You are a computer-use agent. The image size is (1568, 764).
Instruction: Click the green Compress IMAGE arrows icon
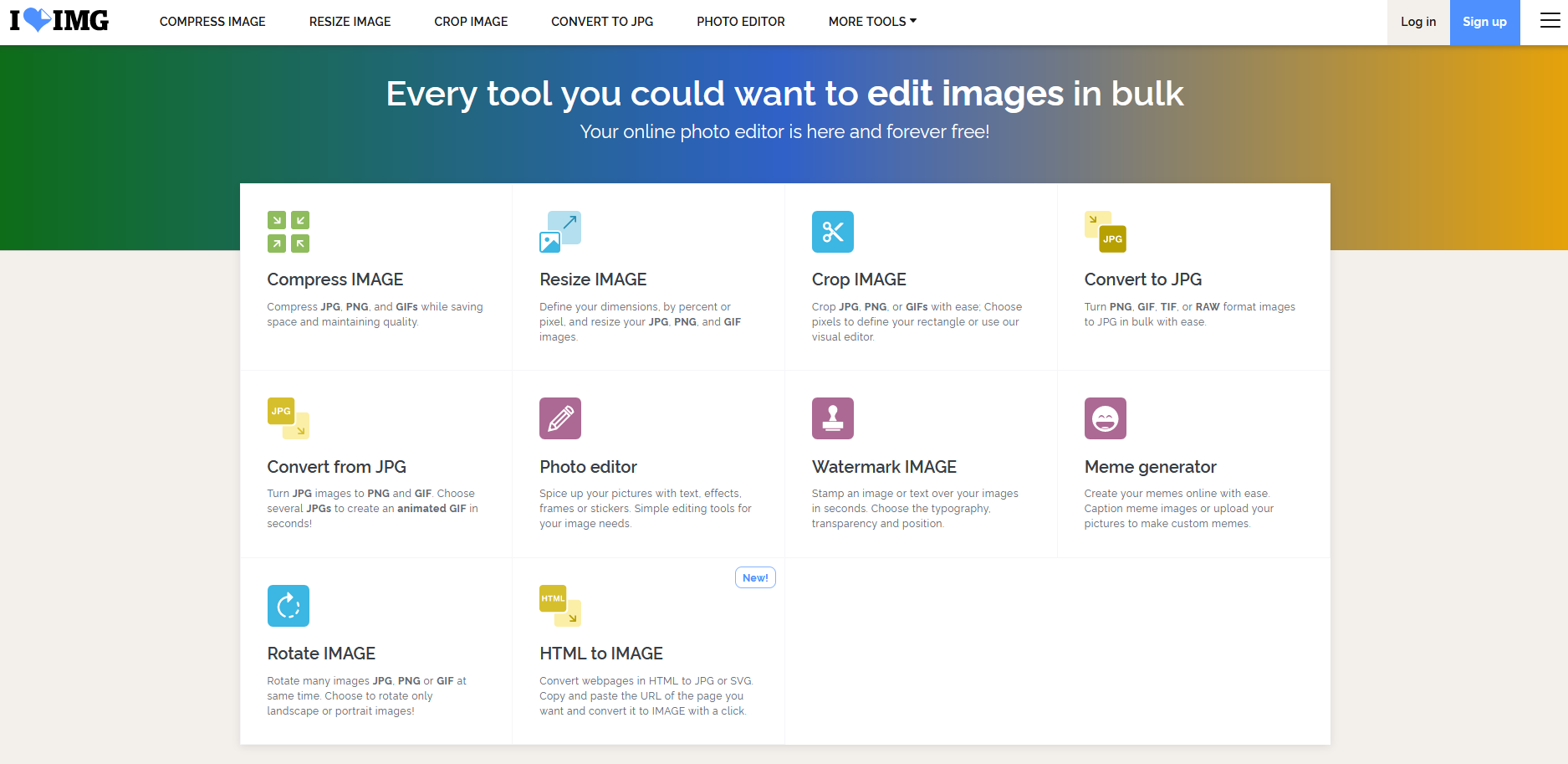tap(289, 232)
